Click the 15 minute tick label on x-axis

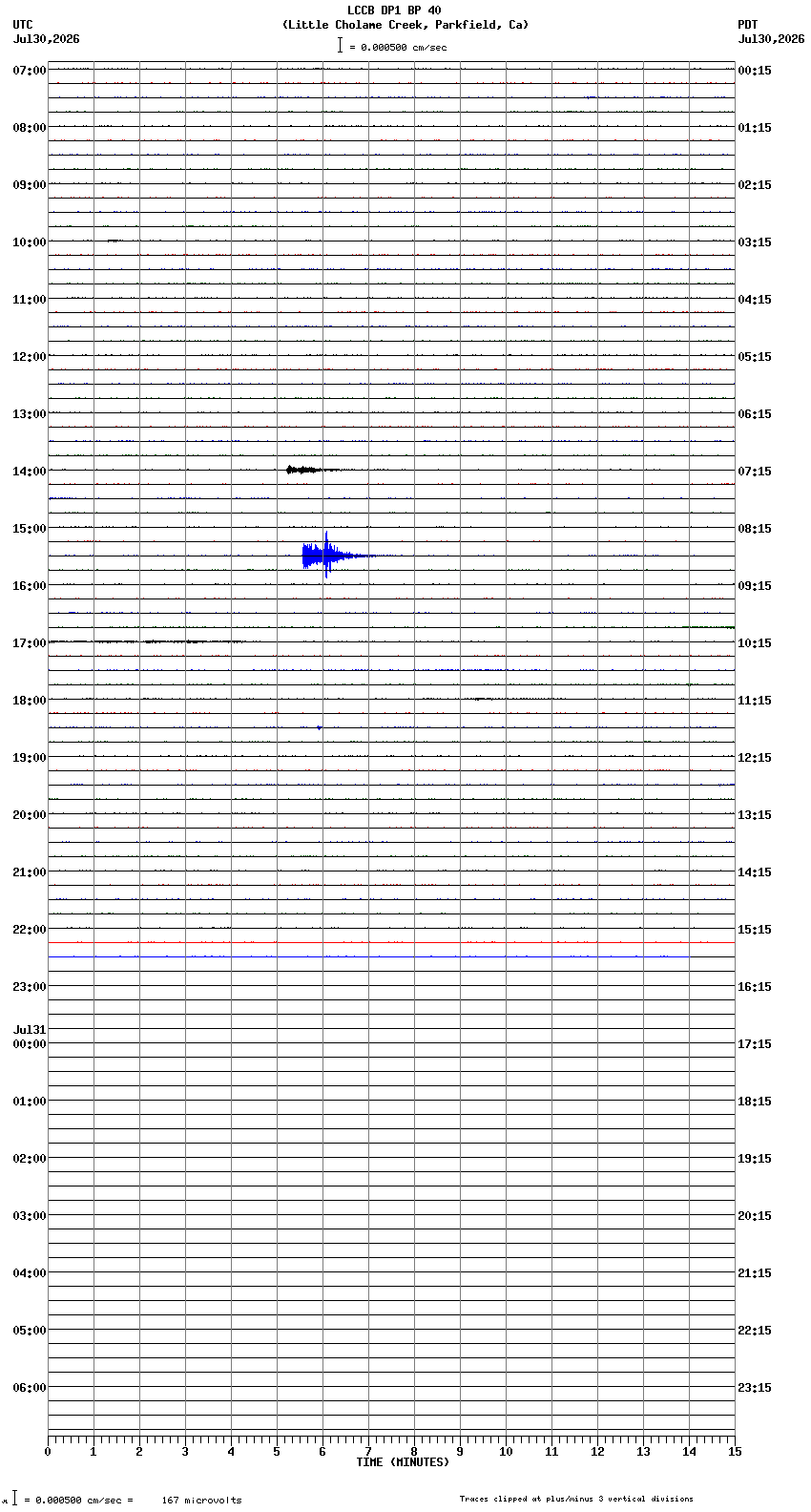[735, 1452]
